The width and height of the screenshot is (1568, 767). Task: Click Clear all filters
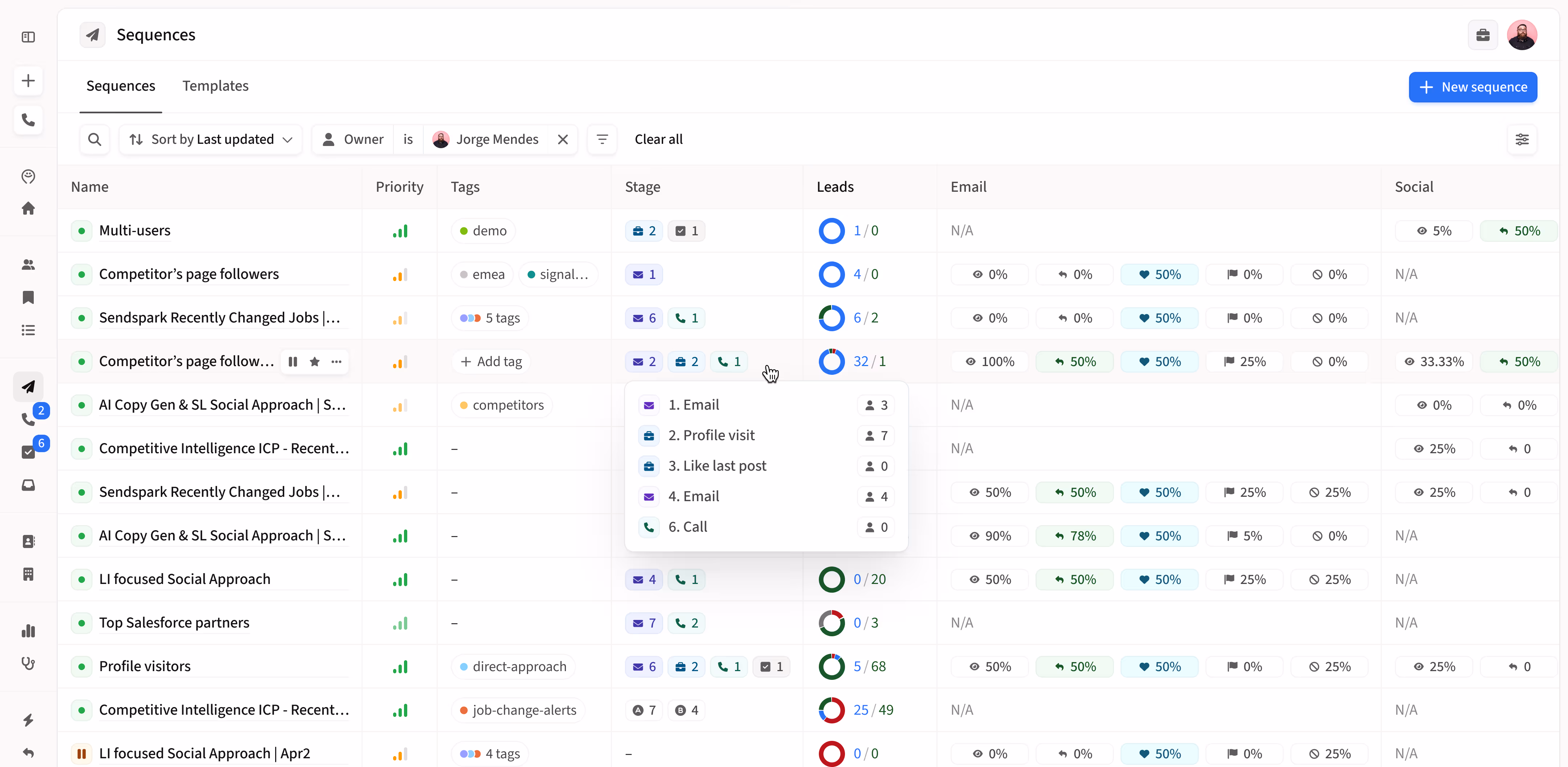pyautogui.click(x=658, y=139)
